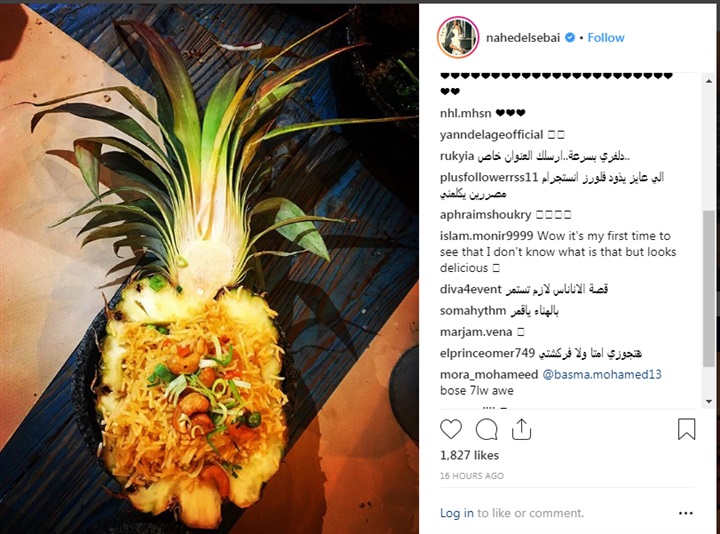720x534 pixels.
Task: Open the nahedelsebai username link
Action: click(523, 38)
